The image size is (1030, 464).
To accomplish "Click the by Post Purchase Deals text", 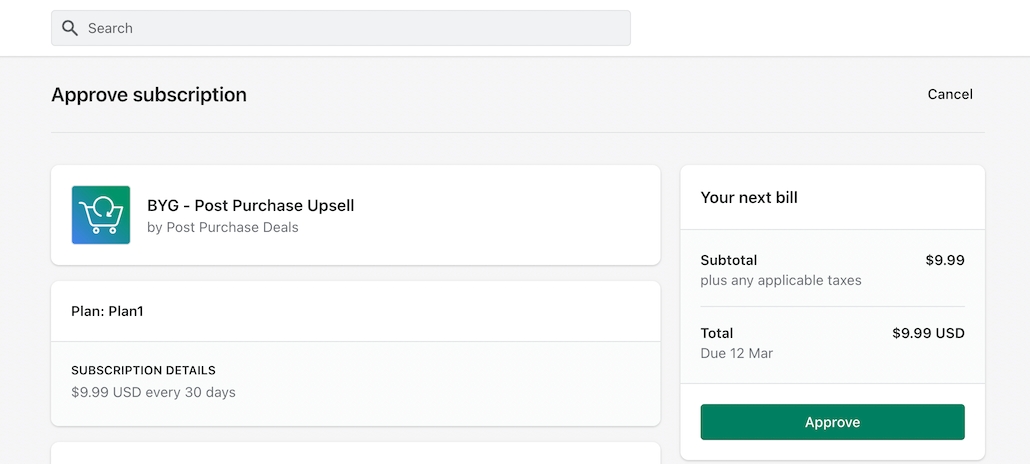I will [x=222, y=227].
